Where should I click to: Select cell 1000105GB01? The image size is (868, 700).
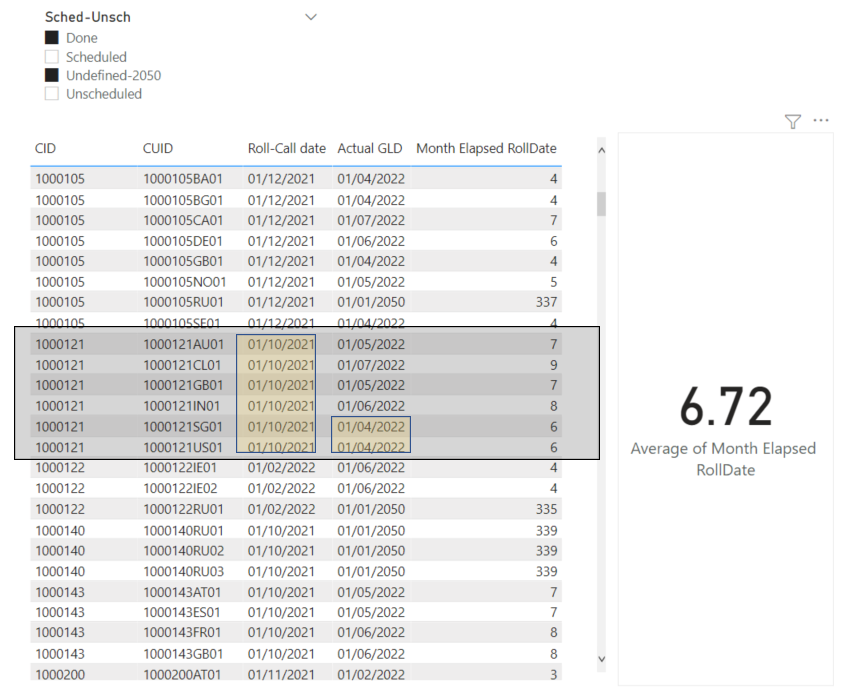(x=183, y=261)
